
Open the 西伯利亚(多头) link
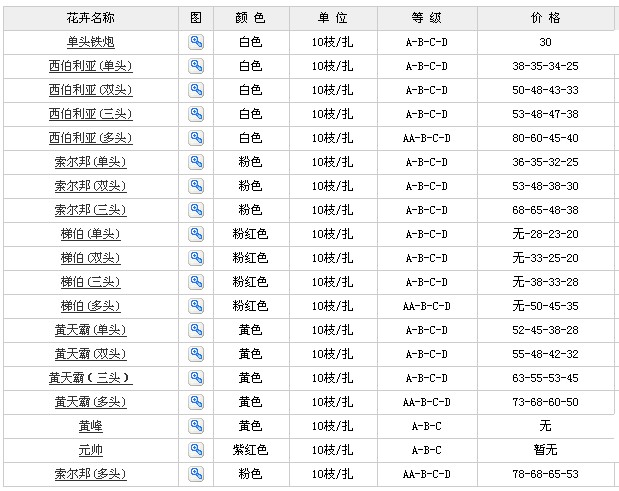tap(90, 138)
